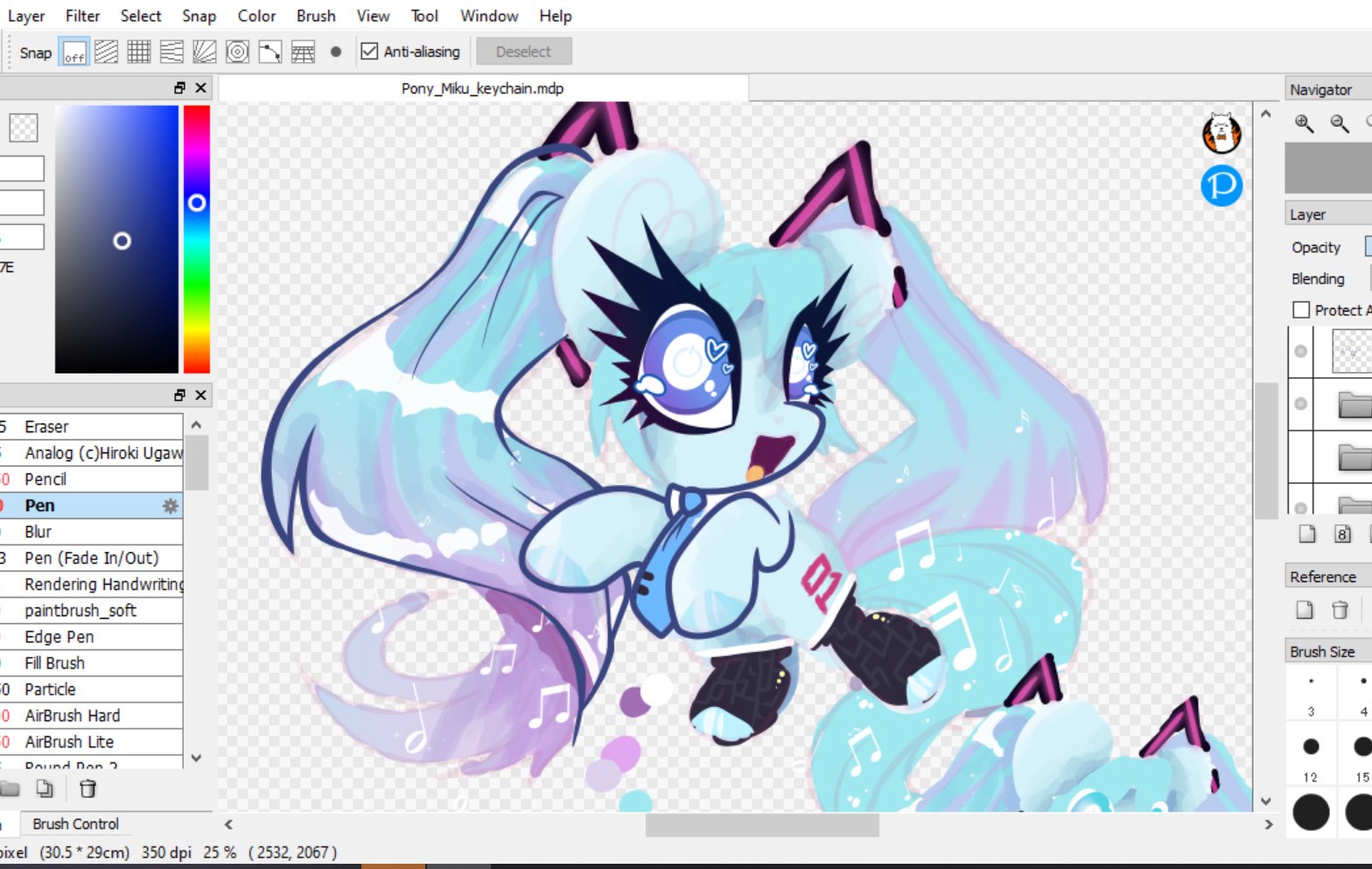Select the transparent color swatch
This screenshot has width=1372, height=869.
pyautogui.click(x=24, y=128)
